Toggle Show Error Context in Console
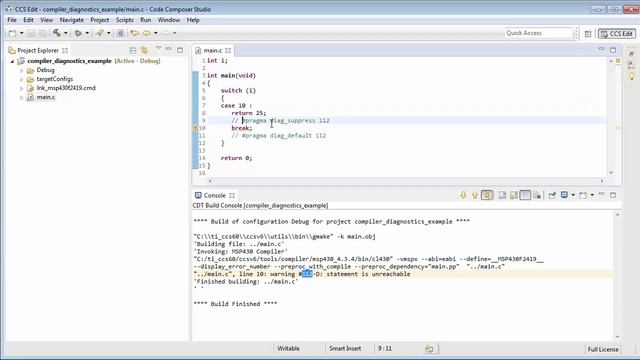Viewport: 640px width, 360px height. click(487, 196)
